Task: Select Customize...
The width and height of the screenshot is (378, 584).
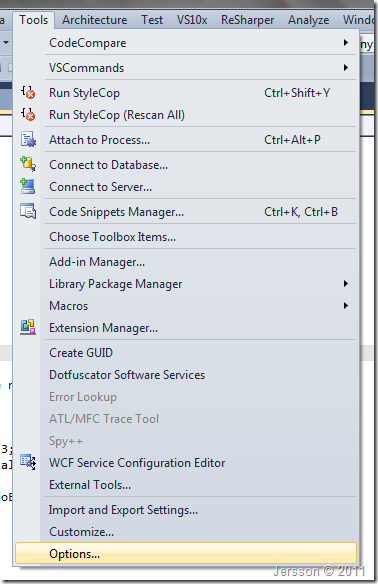Action: [x=186, y=531]
